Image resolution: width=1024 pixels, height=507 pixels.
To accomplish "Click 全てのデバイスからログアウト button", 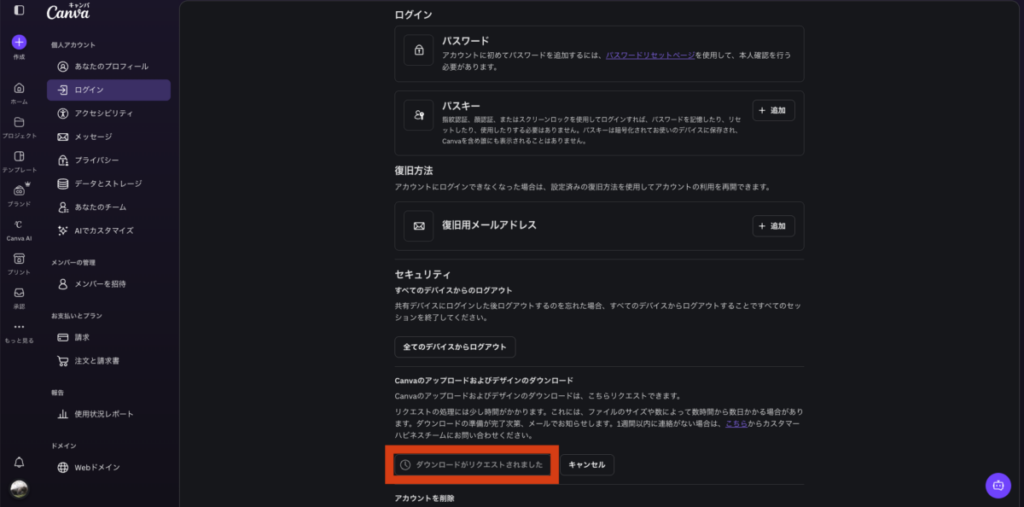I will [x=455, y=347].
